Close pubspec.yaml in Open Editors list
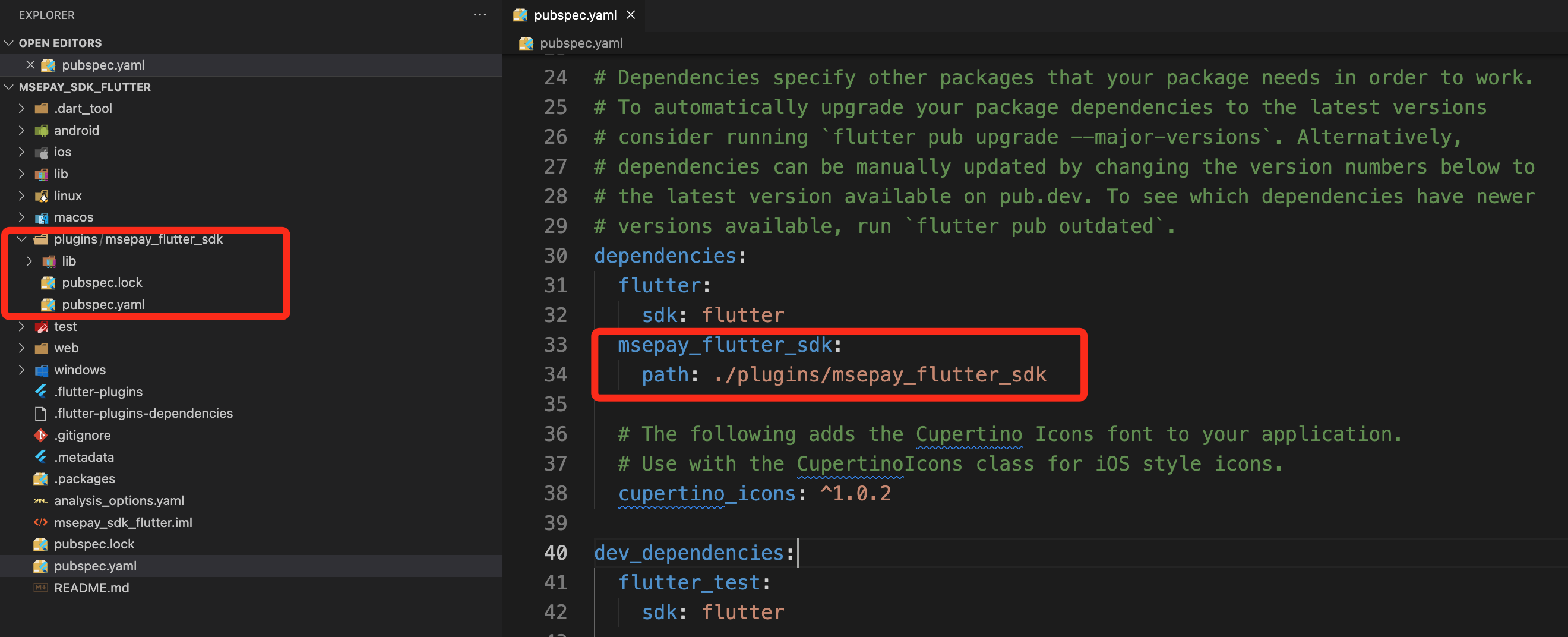 point(30,65)
